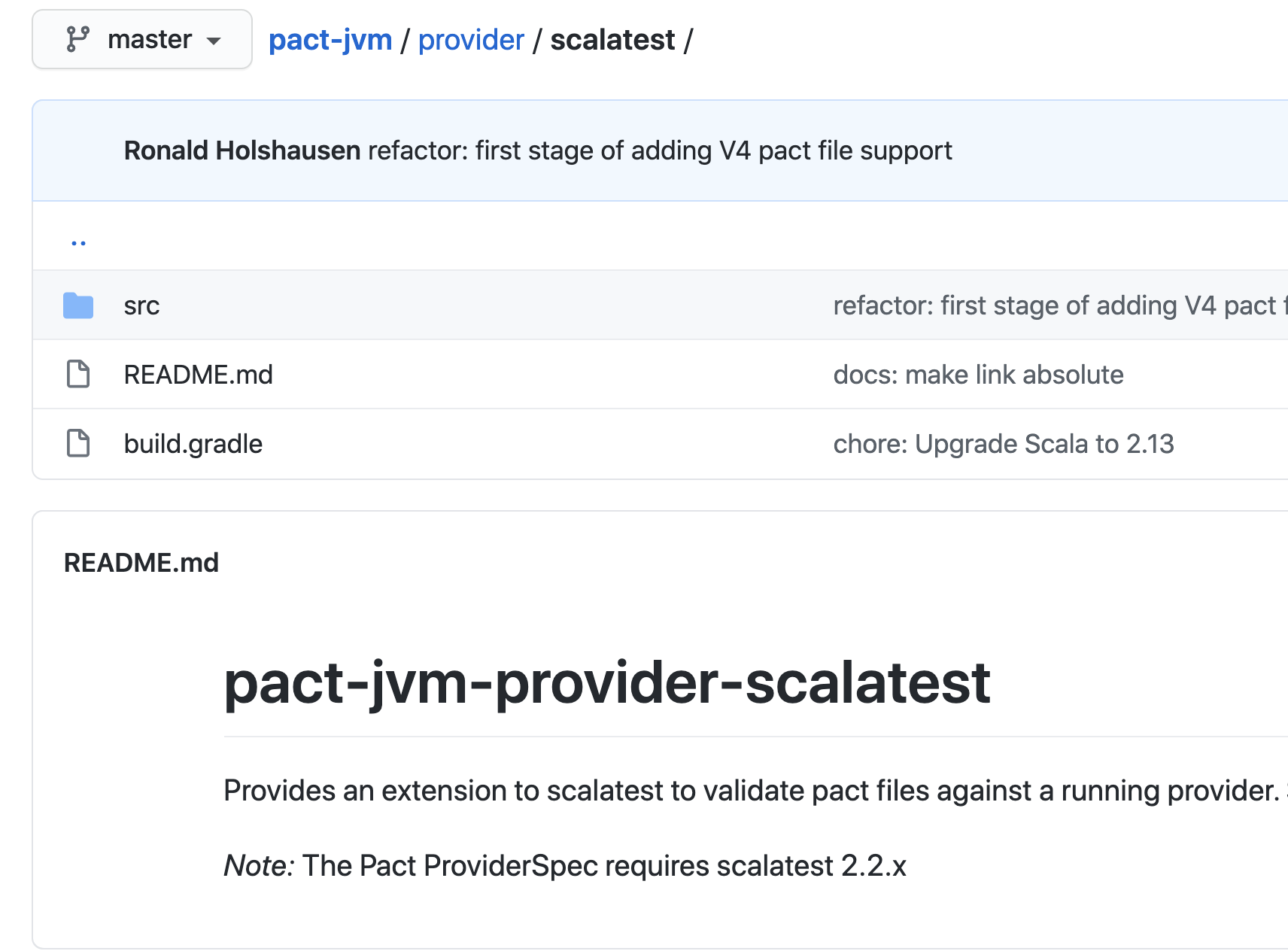This screenshot has height=951, width=1288.
Task: View the 'docs: make link absolute' commit
Action: (x=978, y=375)
